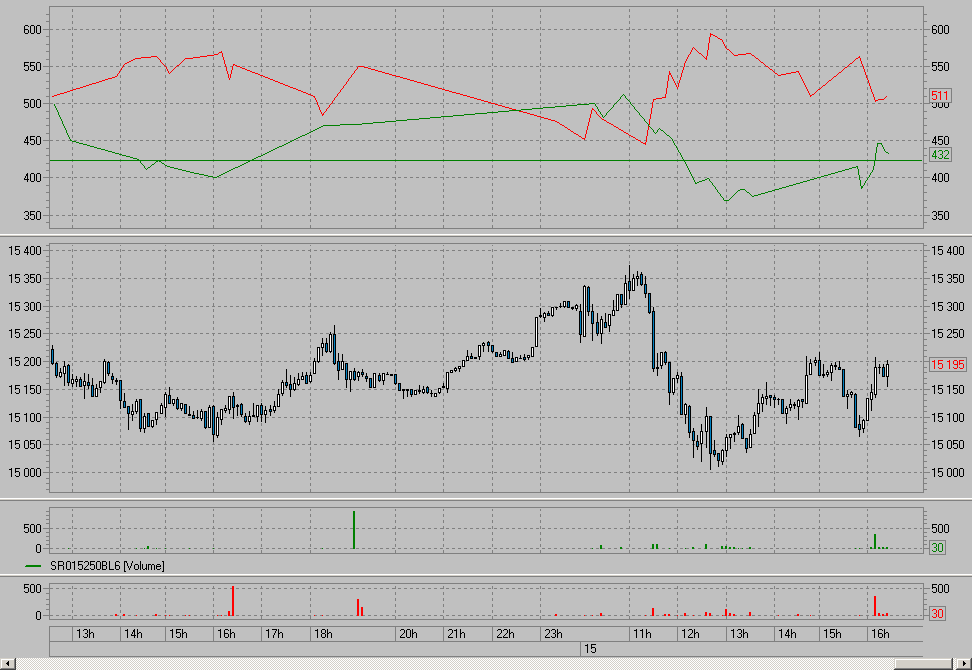Click the green 30 volume value tag
This screenshot has width=972, height=670.
point(938,547)
